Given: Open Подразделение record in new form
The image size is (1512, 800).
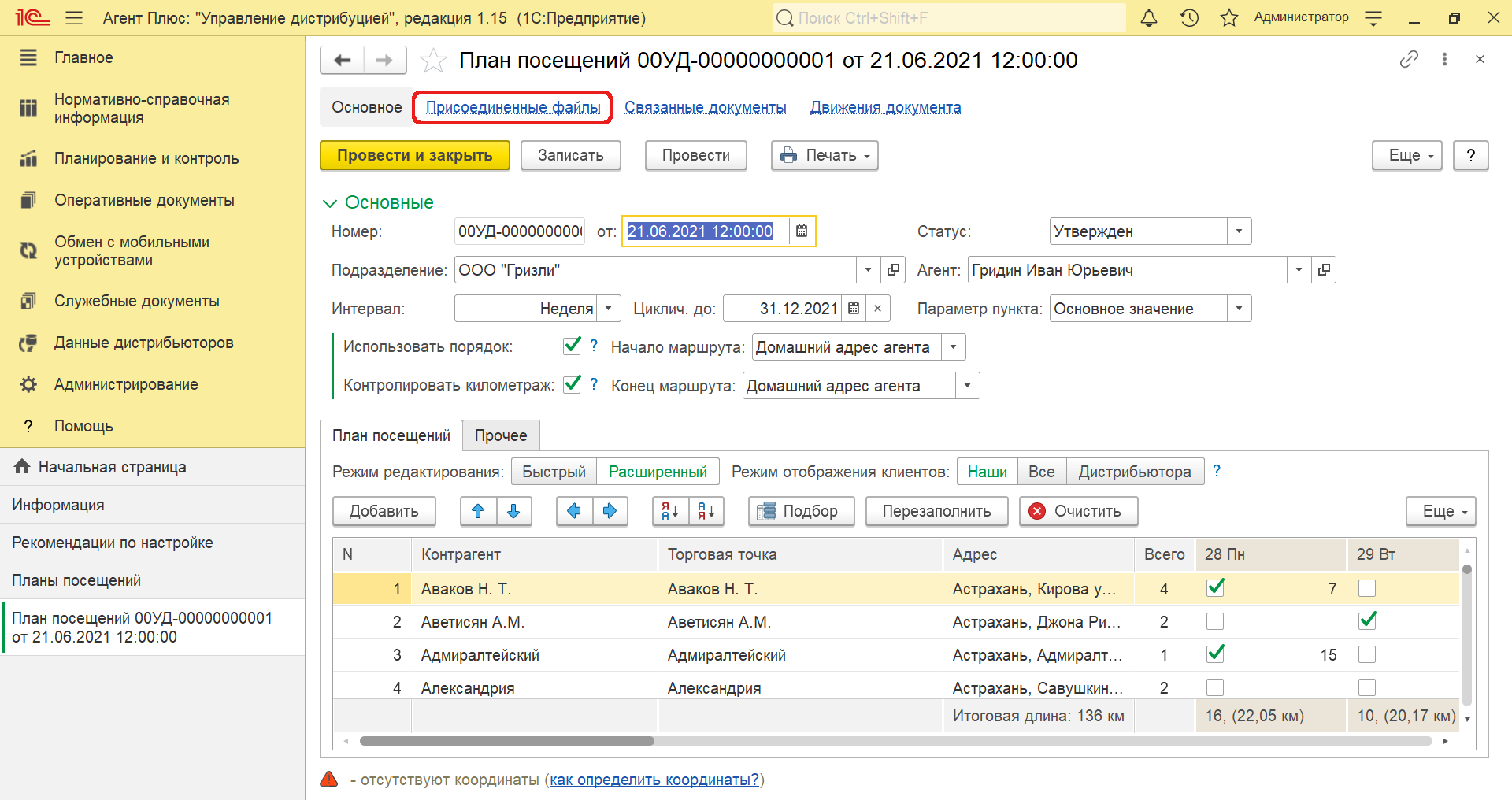Looking at the screenshot, I should 893,270.
